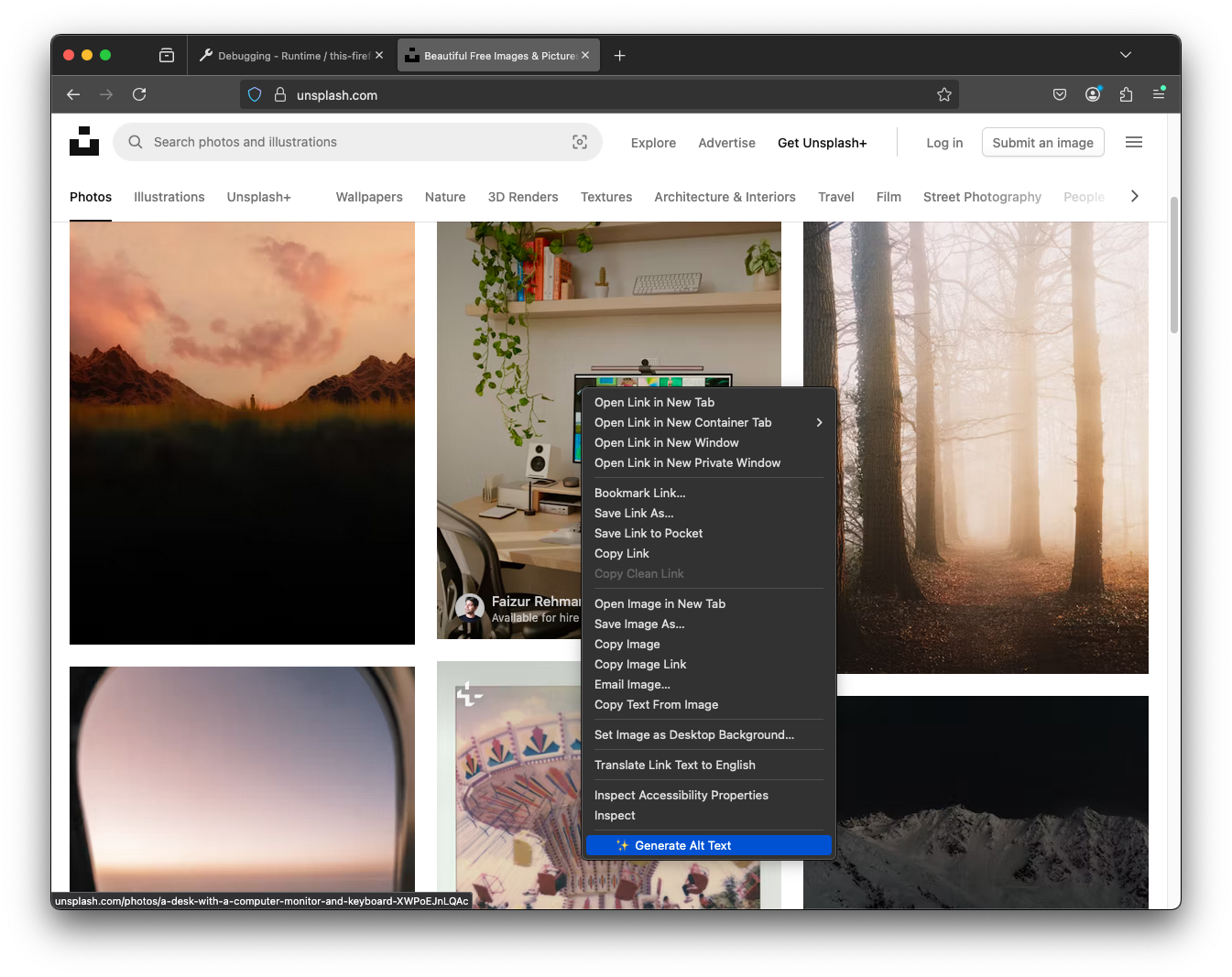Click the browser forward arrow
Image resolution: width=1232 pixels, height=977 pixels.
coord(106,94)
